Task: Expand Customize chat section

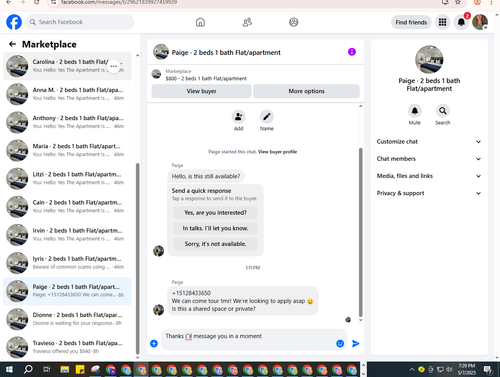Action: [429, 142]
